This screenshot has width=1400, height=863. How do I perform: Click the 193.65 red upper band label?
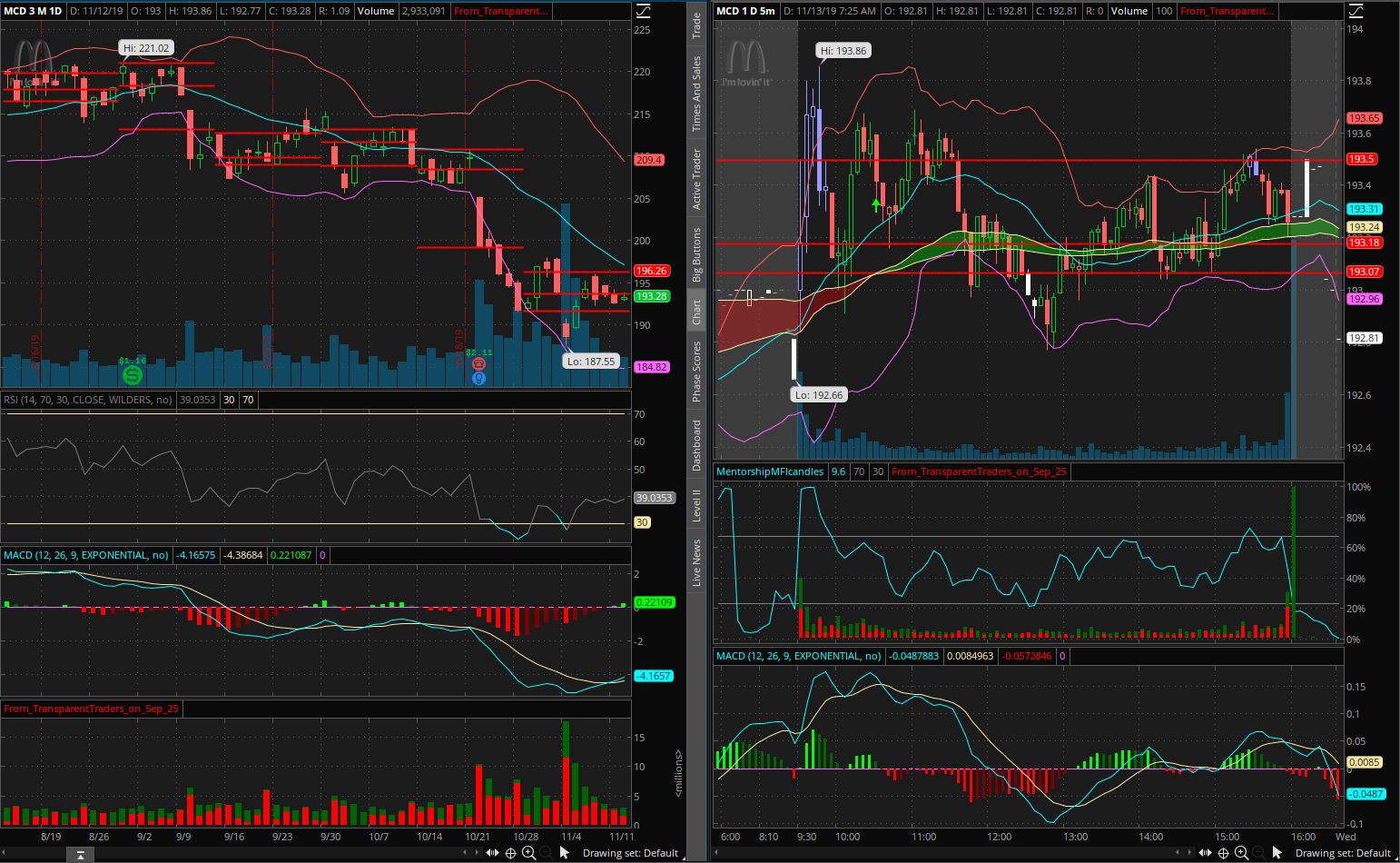pyautogui.click(x=1364, y=118)
